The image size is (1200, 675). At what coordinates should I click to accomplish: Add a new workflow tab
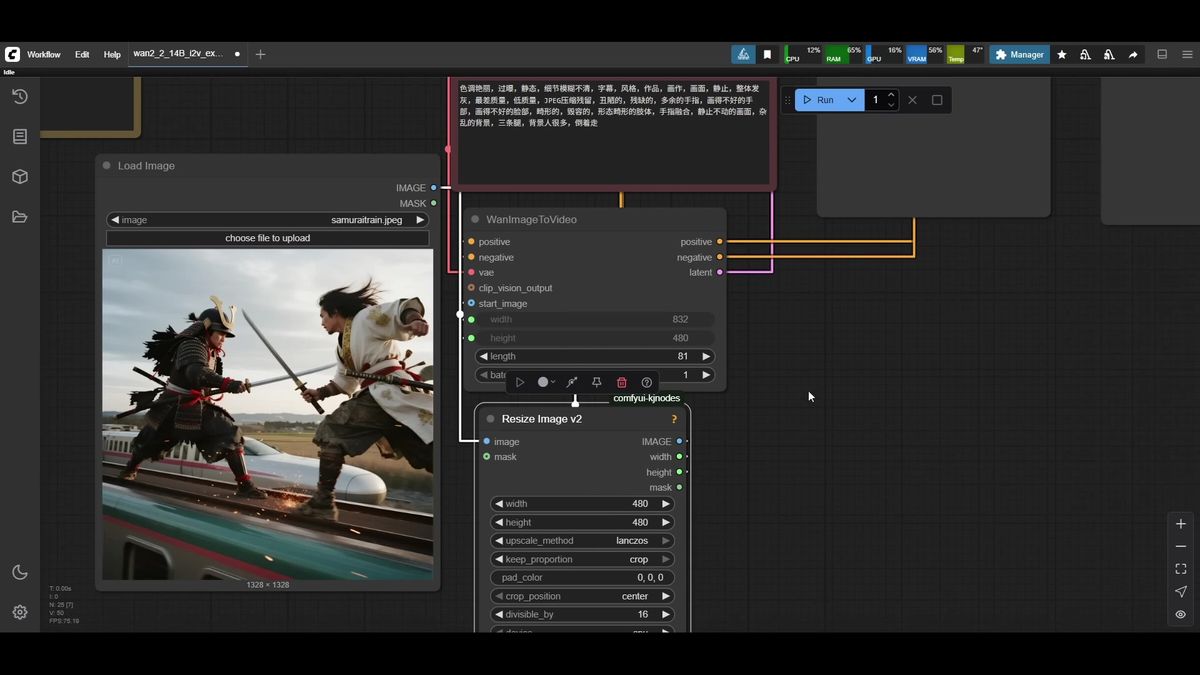point(260,54)
